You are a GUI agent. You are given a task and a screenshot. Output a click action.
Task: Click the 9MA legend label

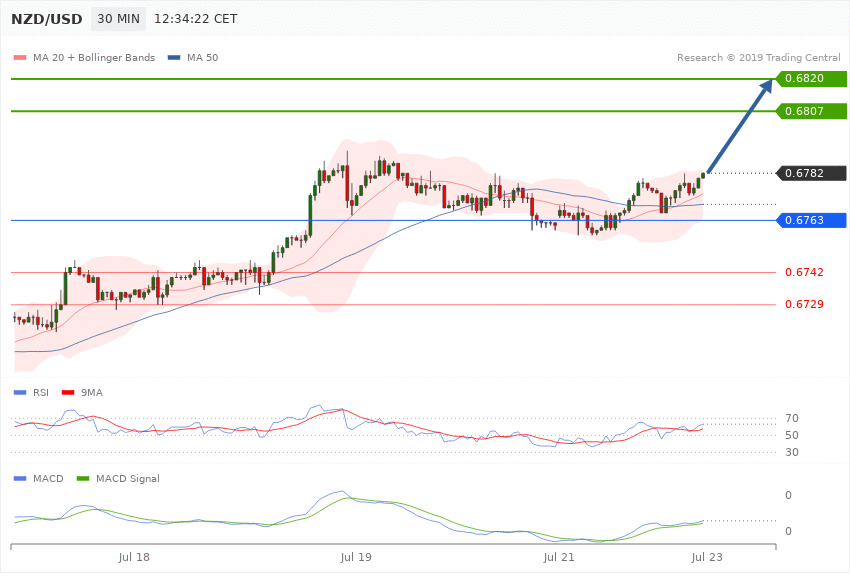point(92,392)
